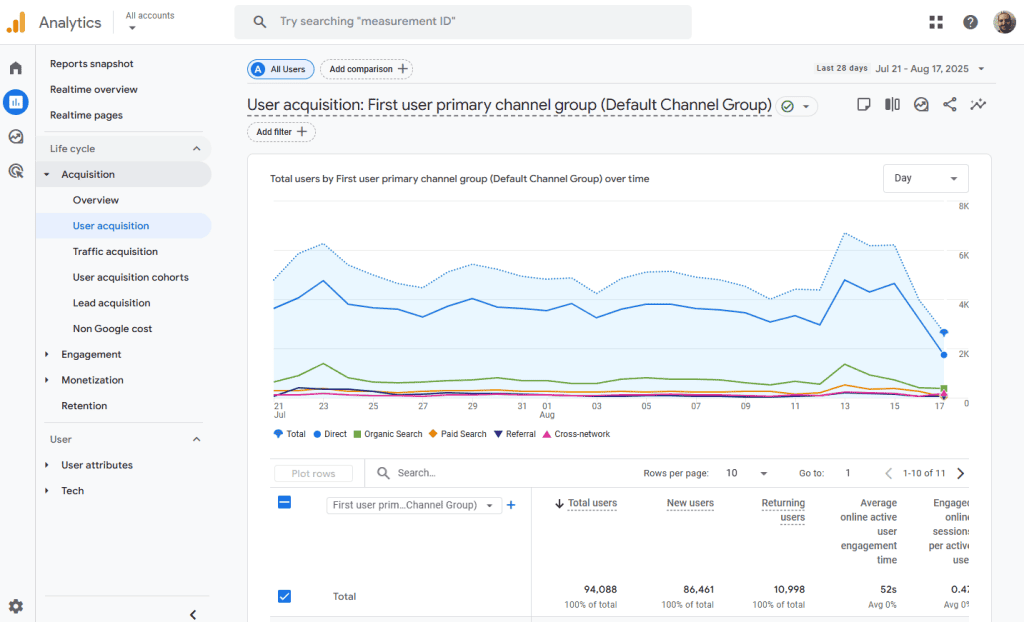Click the Add filter button
Viewport: 1024px width, 622px height.
(x=281, y=132)
